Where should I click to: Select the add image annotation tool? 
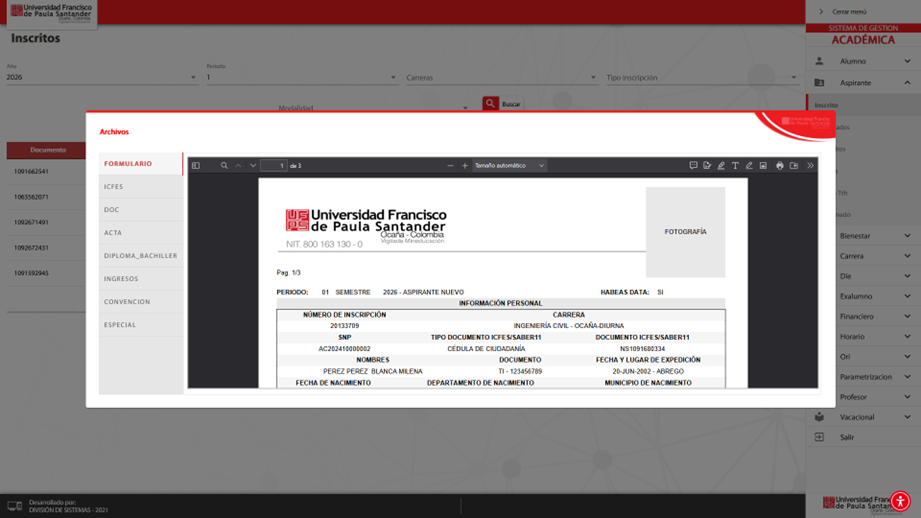pos(763,166)
